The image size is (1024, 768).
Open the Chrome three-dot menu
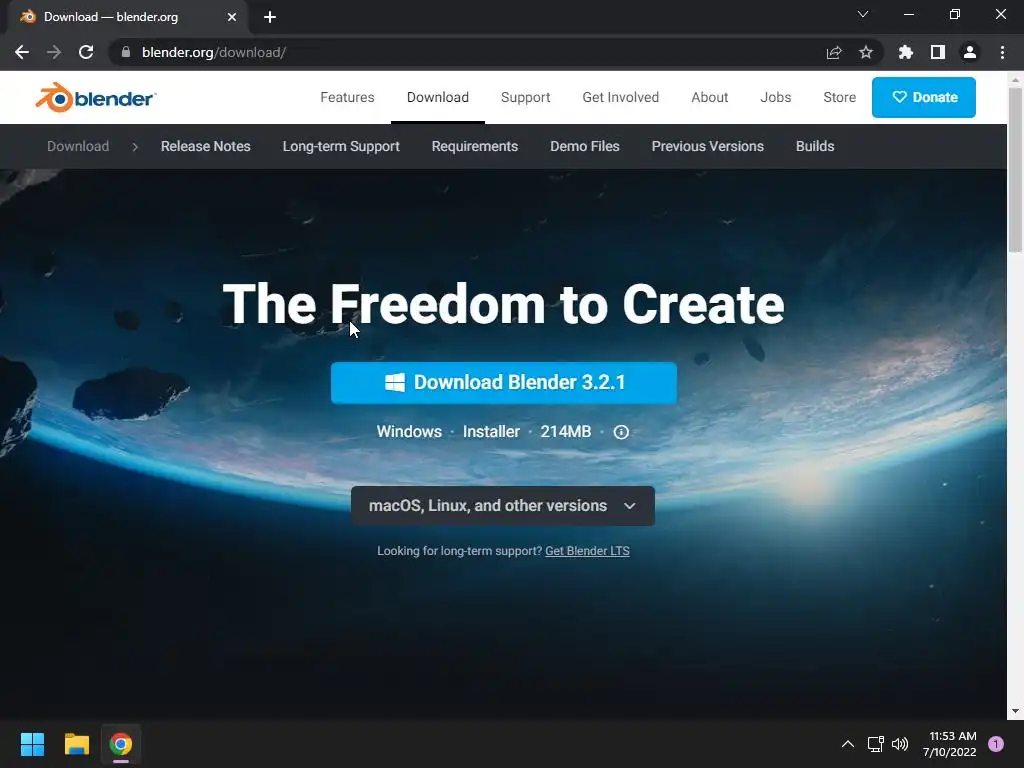(x=1002, y=52)
